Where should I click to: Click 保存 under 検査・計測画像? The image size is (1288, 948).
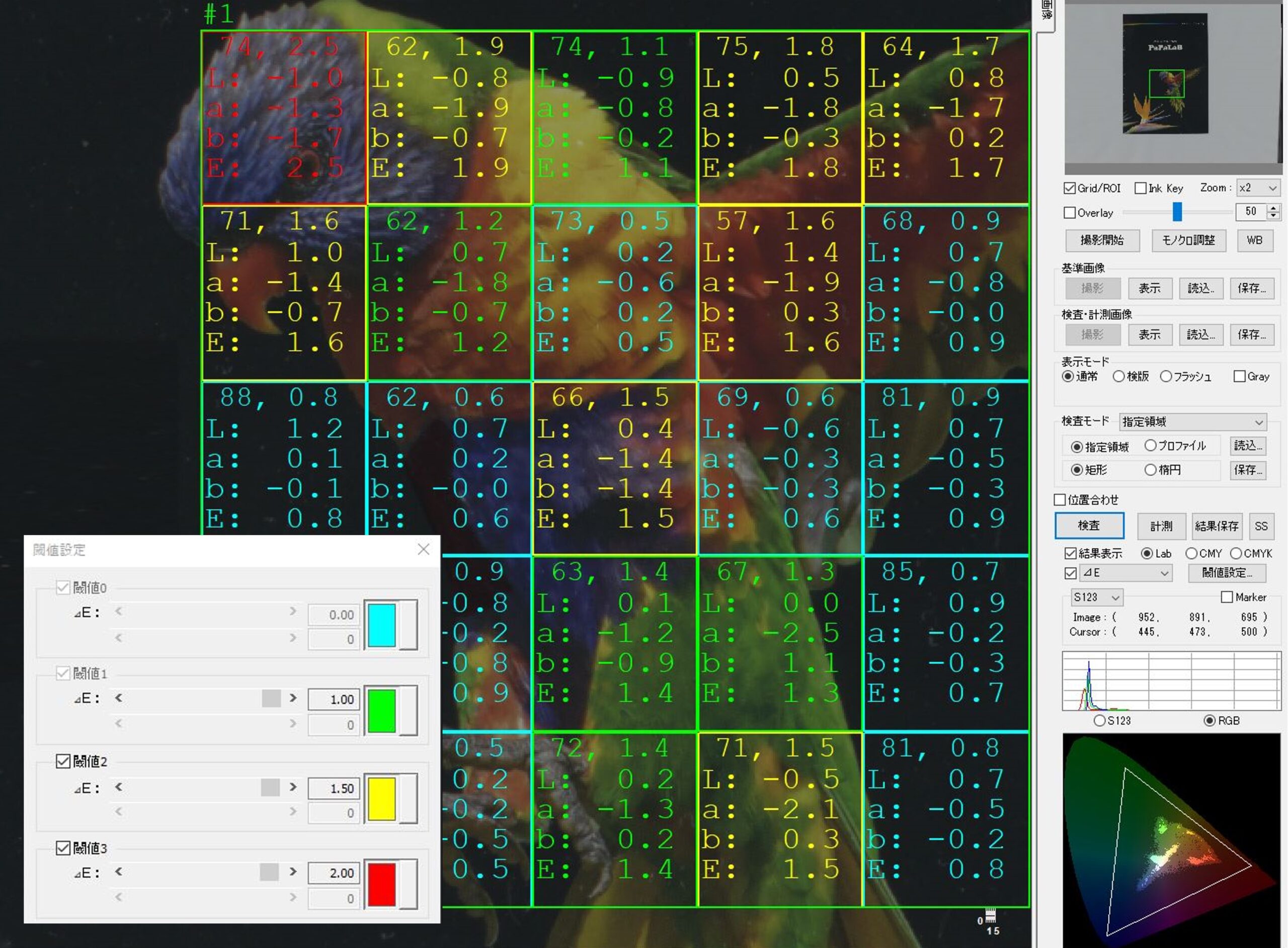coord(1252,335)
